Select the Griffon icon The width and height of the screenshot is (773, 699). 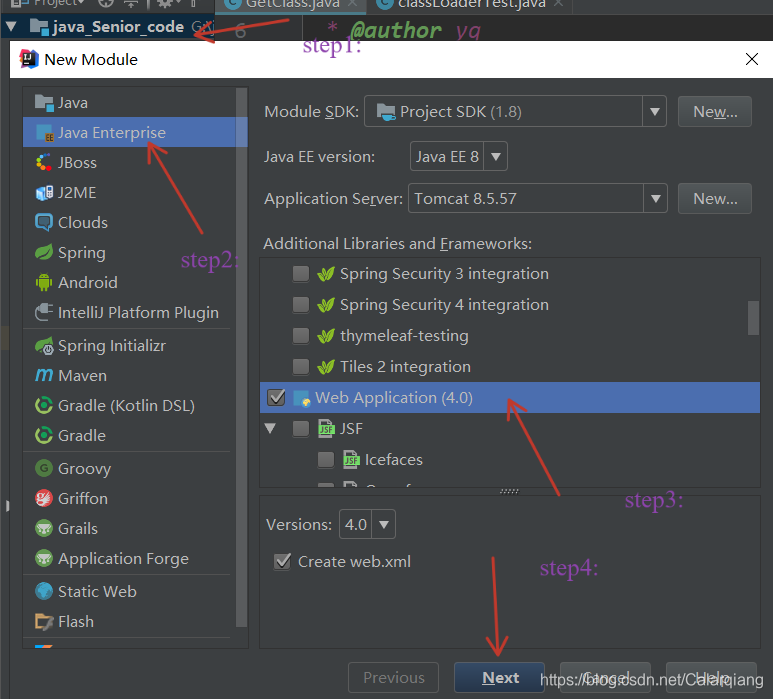44,498
